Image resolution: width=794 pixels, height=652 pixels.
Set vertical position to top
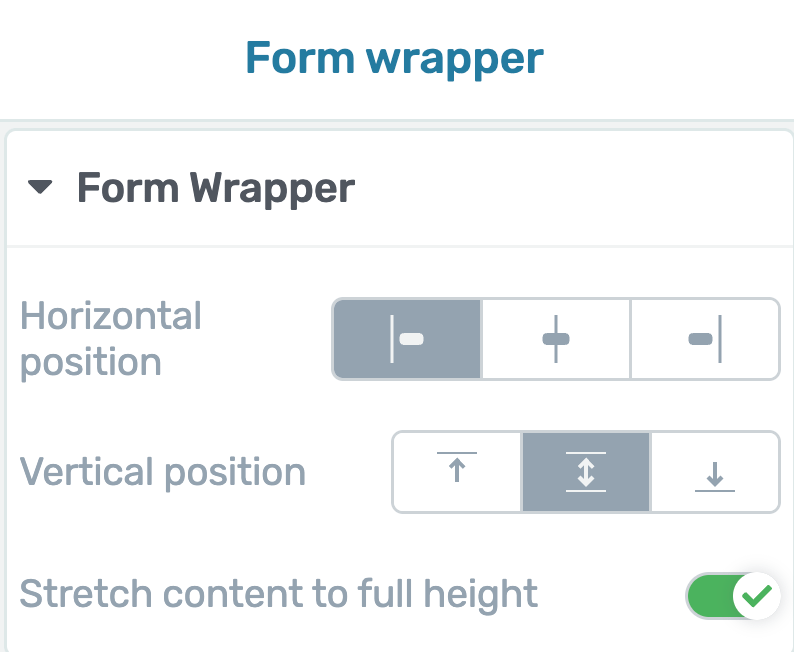tap(457, 472)
